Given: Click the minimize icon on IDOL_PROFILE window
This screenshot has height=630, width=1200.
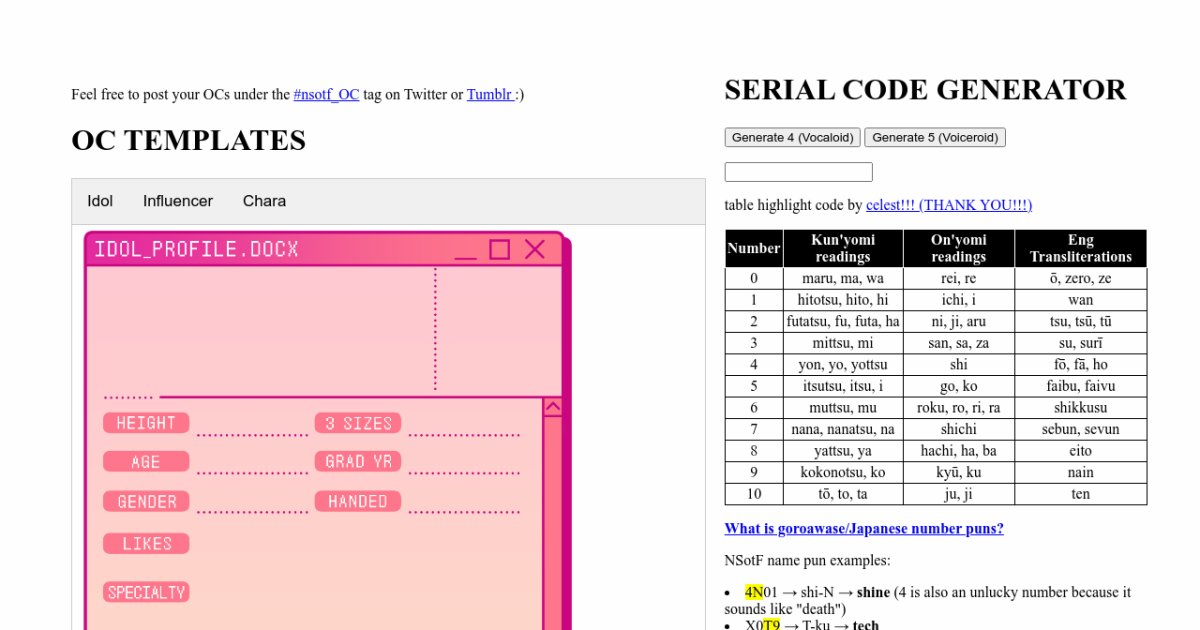Looking at the screenshot, I should [x=466, y=250].
